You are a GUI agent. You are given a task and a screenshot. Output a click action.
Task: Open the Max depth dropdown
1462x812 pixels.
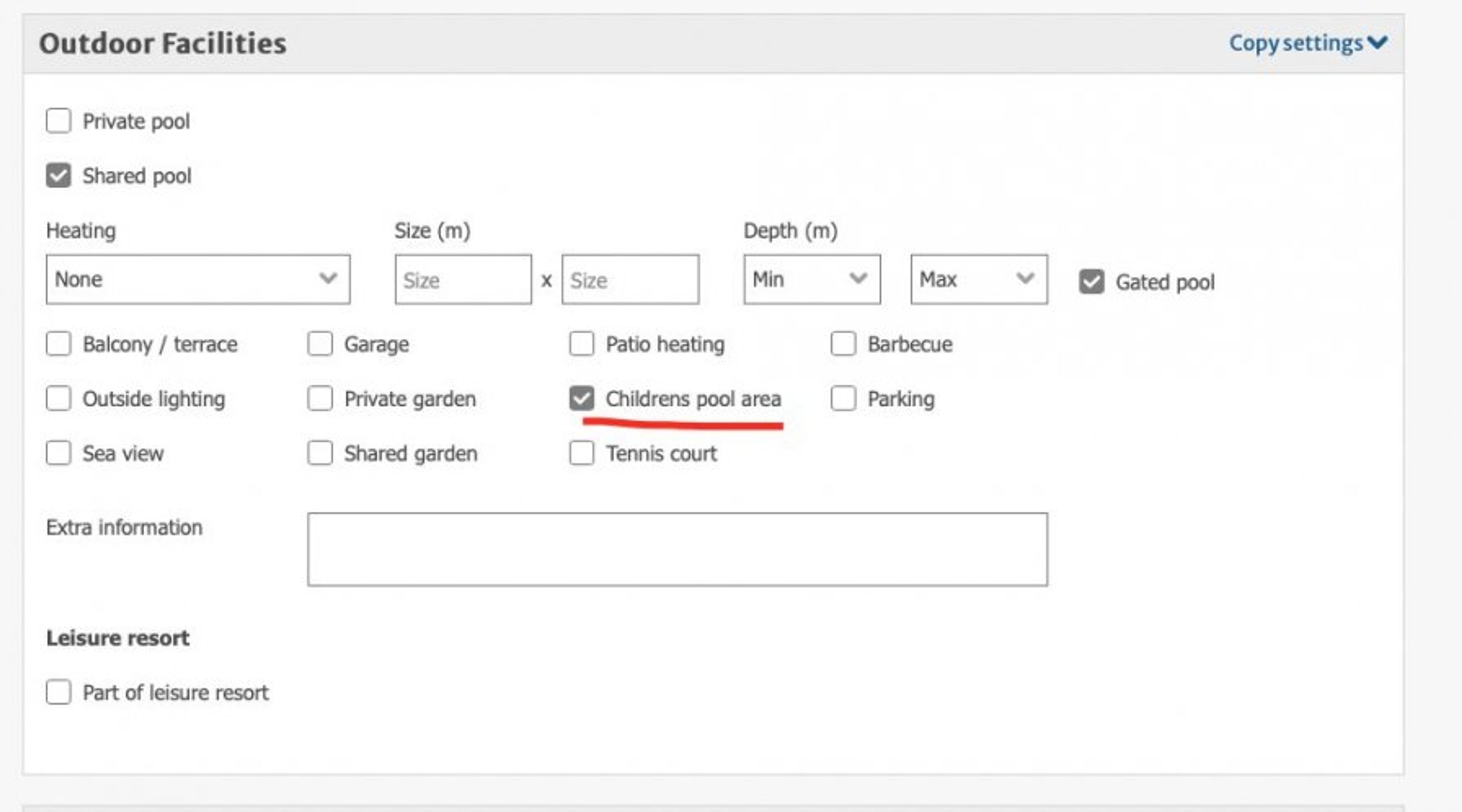tap(978, 279)
